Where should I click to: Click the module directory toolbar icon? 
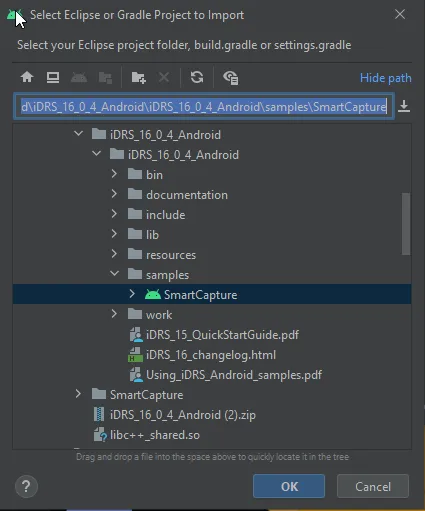click(x=105, y=77)
